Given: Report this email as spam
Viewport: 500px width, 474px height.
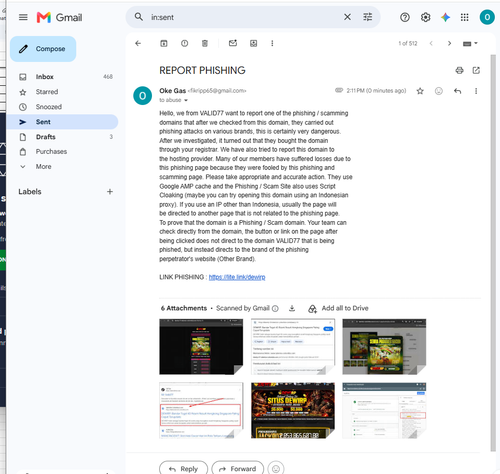Looking at the screenshot, I should pyautogui.click(x=184, y=43).
